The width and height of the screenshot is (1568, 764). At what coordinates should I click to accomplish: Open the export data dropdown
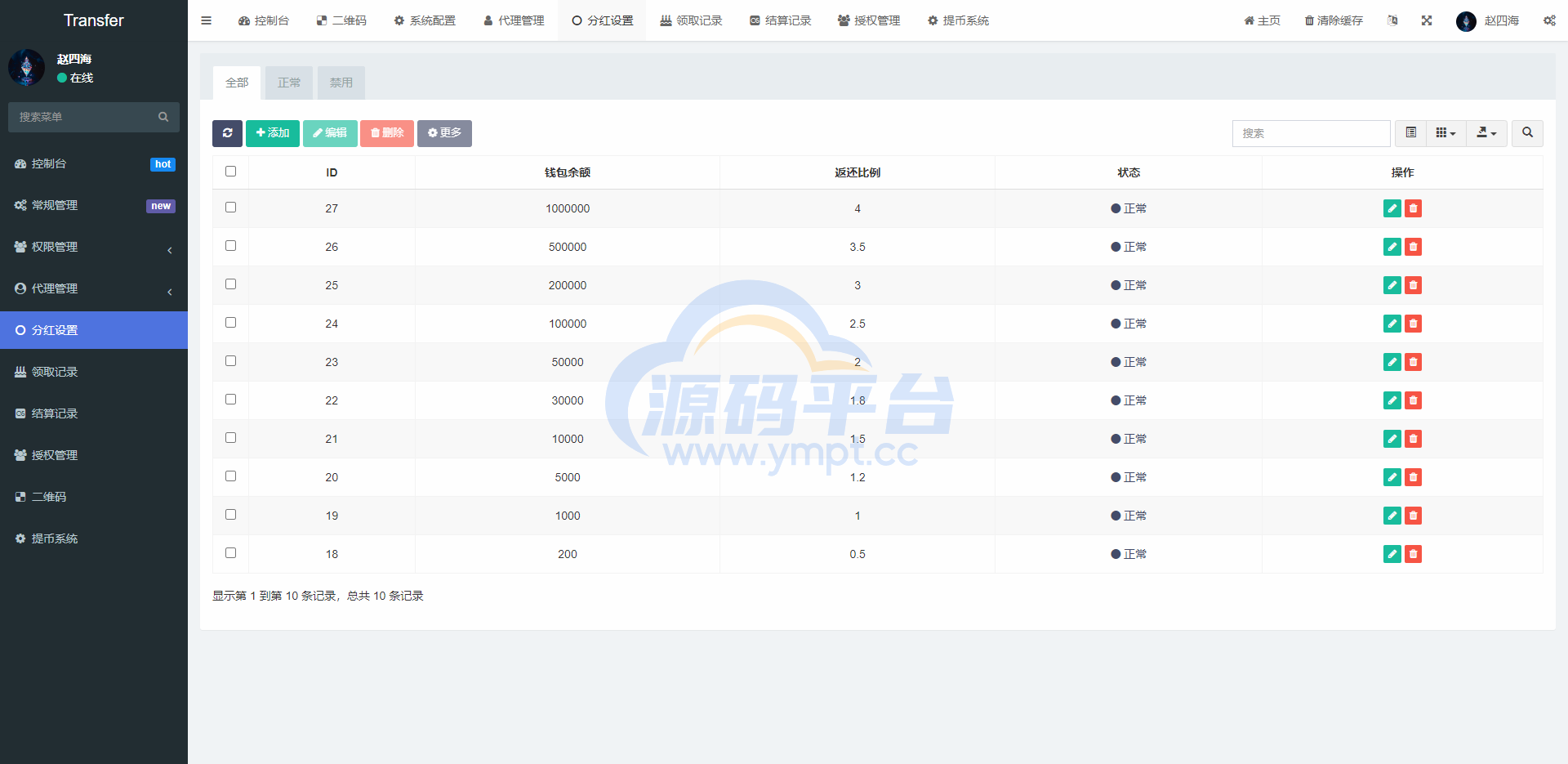[1486, 133]
